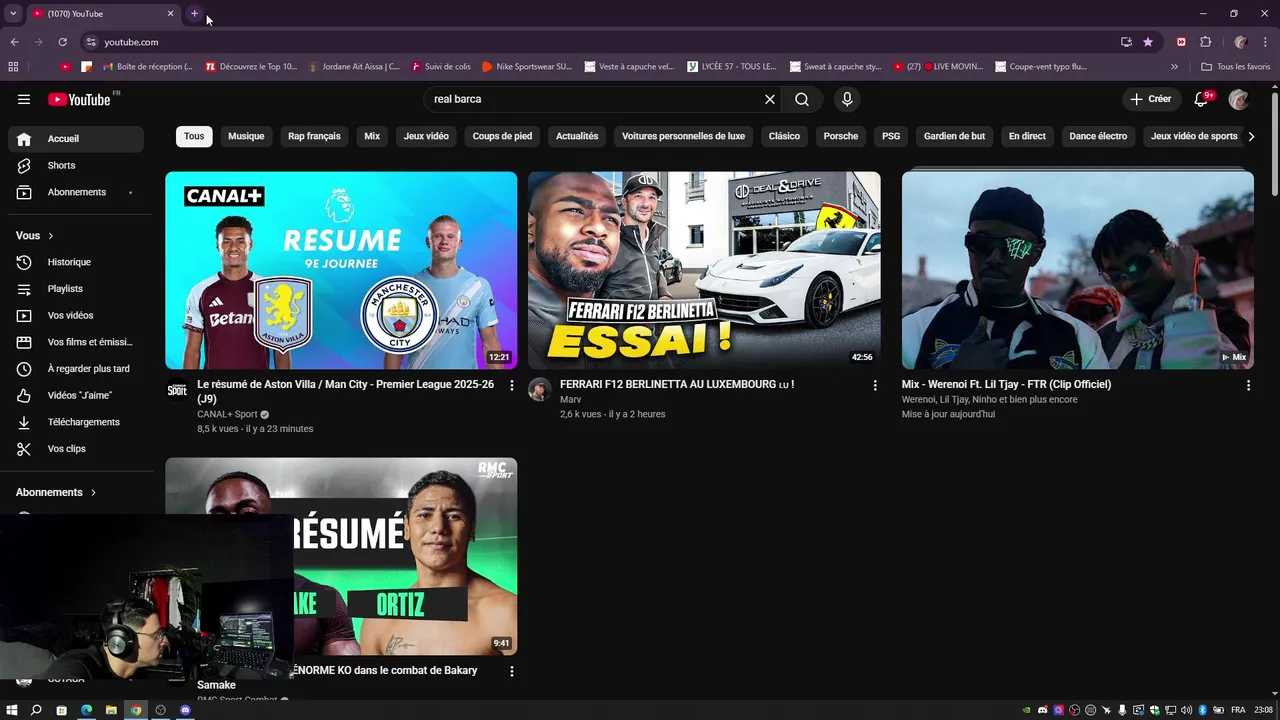The width and height of the screenshot is (1280, 720).
Task: Open the Windows Start button
Action: [x=12, y=710]
